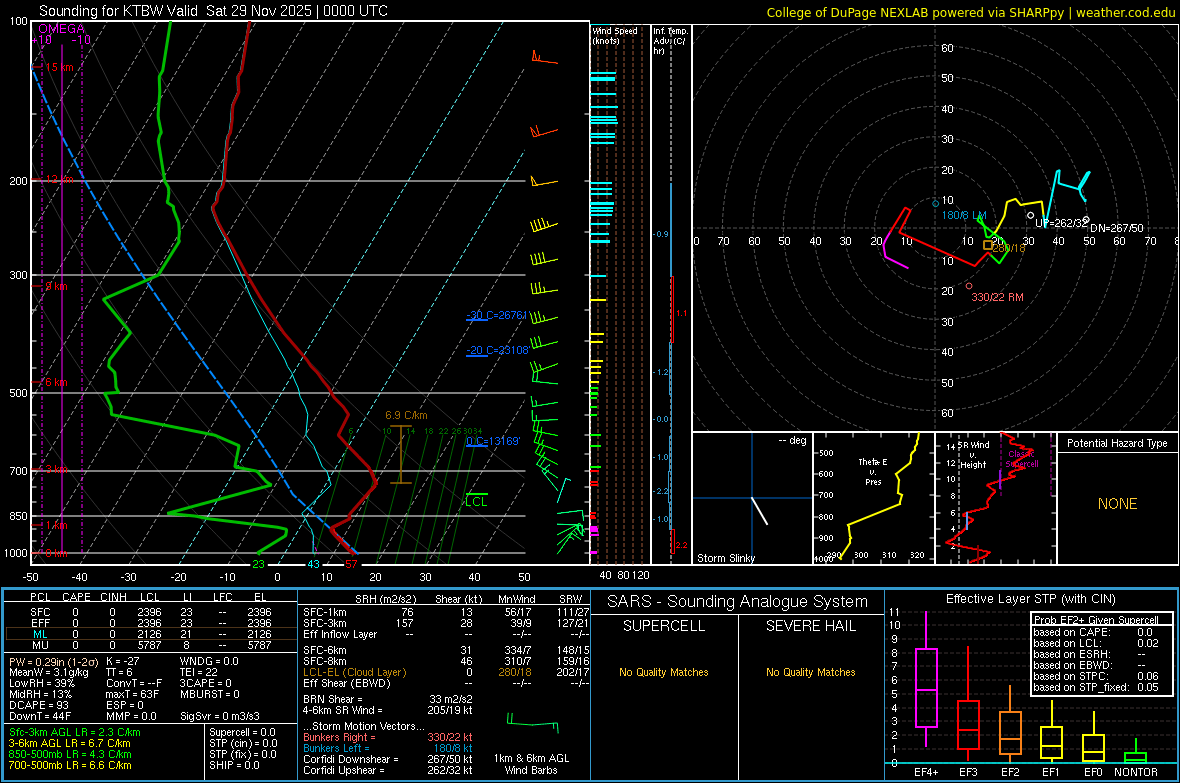1180x783 pixels.
Task: Click the magenta 'Classic Supercell' label
Action: (1022, 459)
